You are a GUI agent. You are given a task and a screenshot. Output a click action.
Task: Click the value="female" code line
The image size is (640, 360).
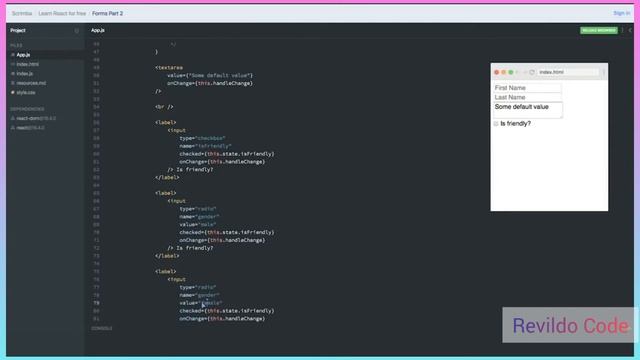pyautogui.click(x=201, y=303)
